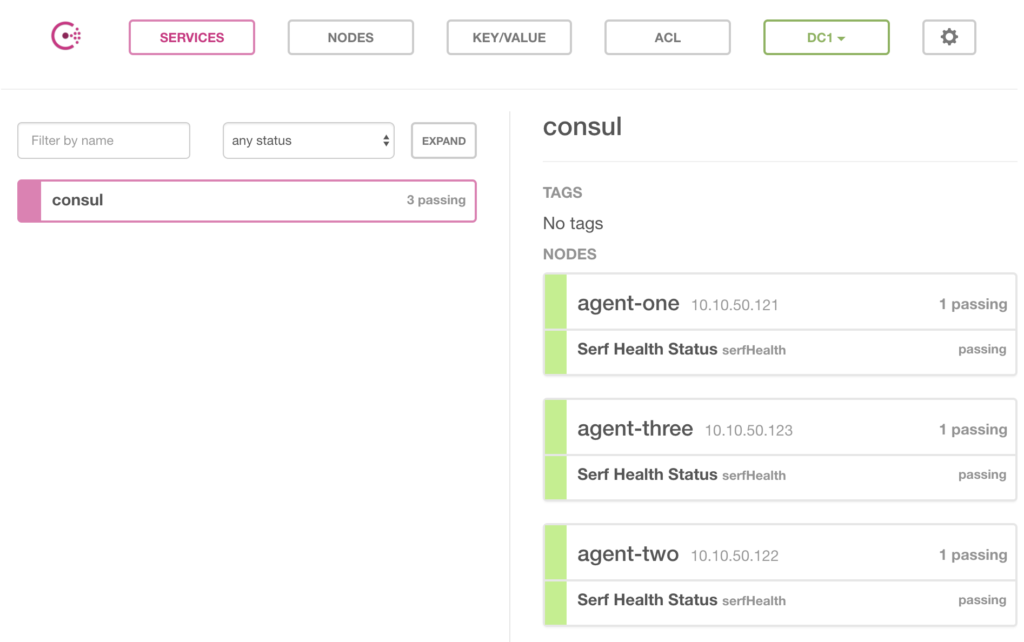The width and height of the screenshot is (1024, 642).
Task: Open the agent-one node
Action: (628, 304)
